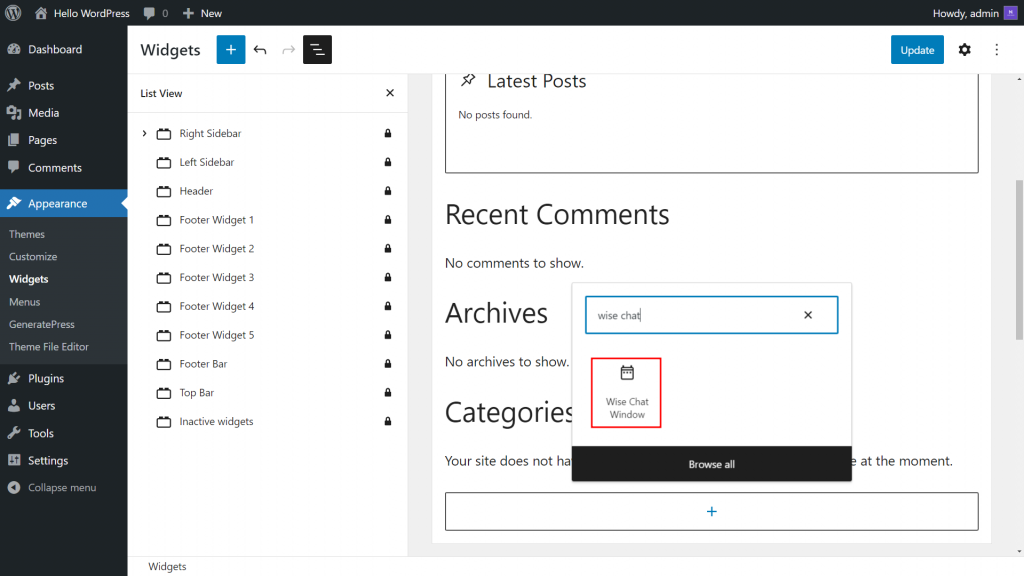Open the Document Overview list icon
Viewport: 1024px width, 576px height.
[317, 49]
